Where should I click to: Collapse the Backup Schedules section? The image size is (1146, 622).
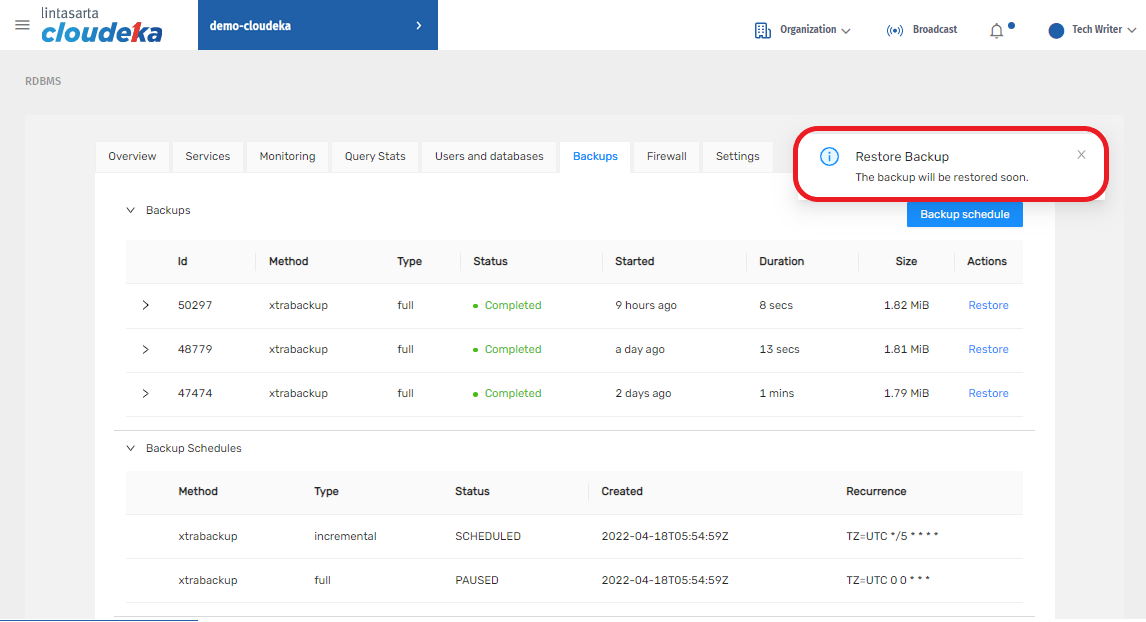click(x=130, y=448)
